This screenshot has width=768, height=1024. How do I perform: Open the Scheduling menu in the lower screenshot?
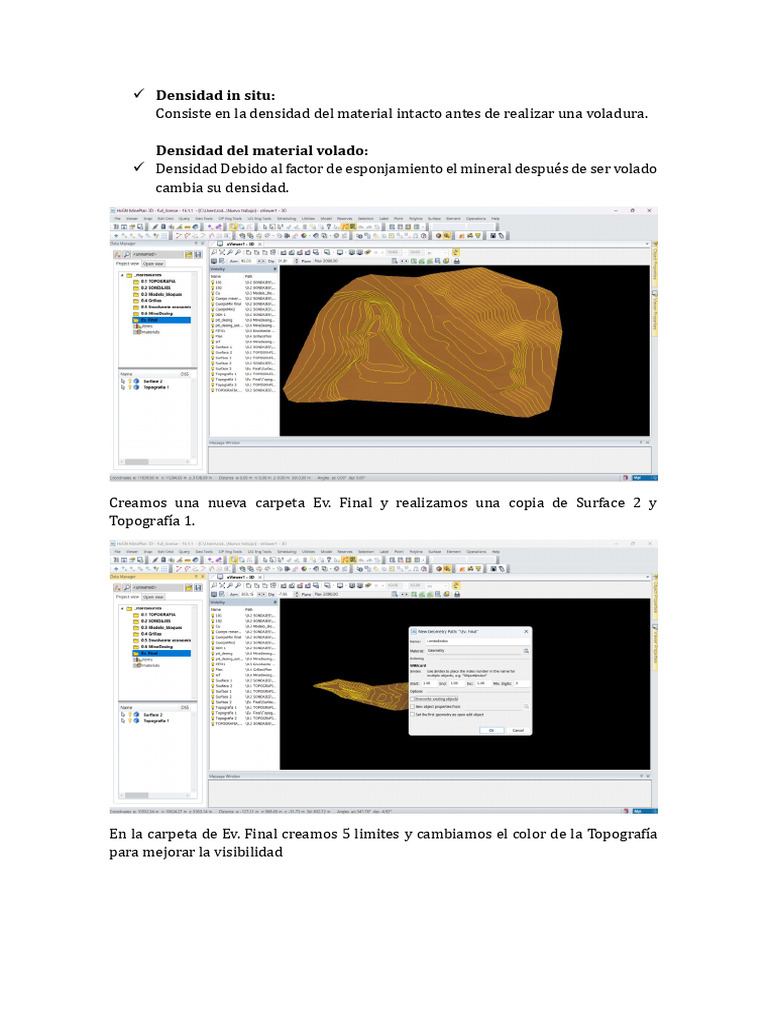pyautogui.click(x=287, y=552)
